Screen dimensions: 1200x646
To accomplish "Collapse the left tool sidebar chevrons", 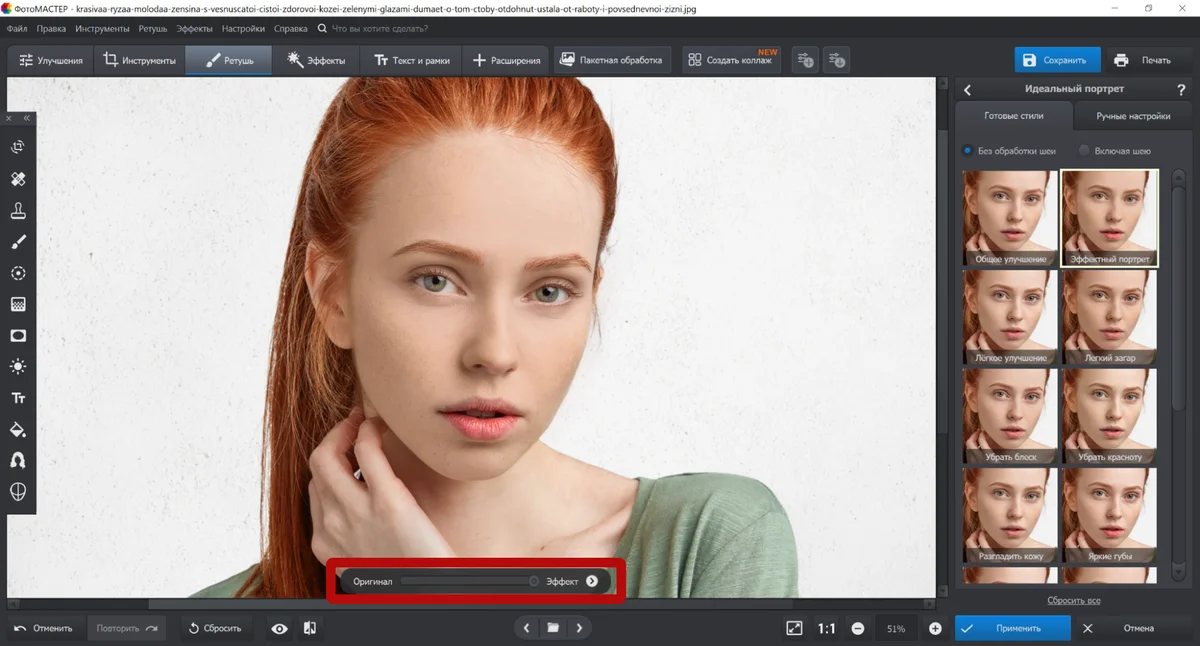I will pyautogui.click(x=27, y=118).
